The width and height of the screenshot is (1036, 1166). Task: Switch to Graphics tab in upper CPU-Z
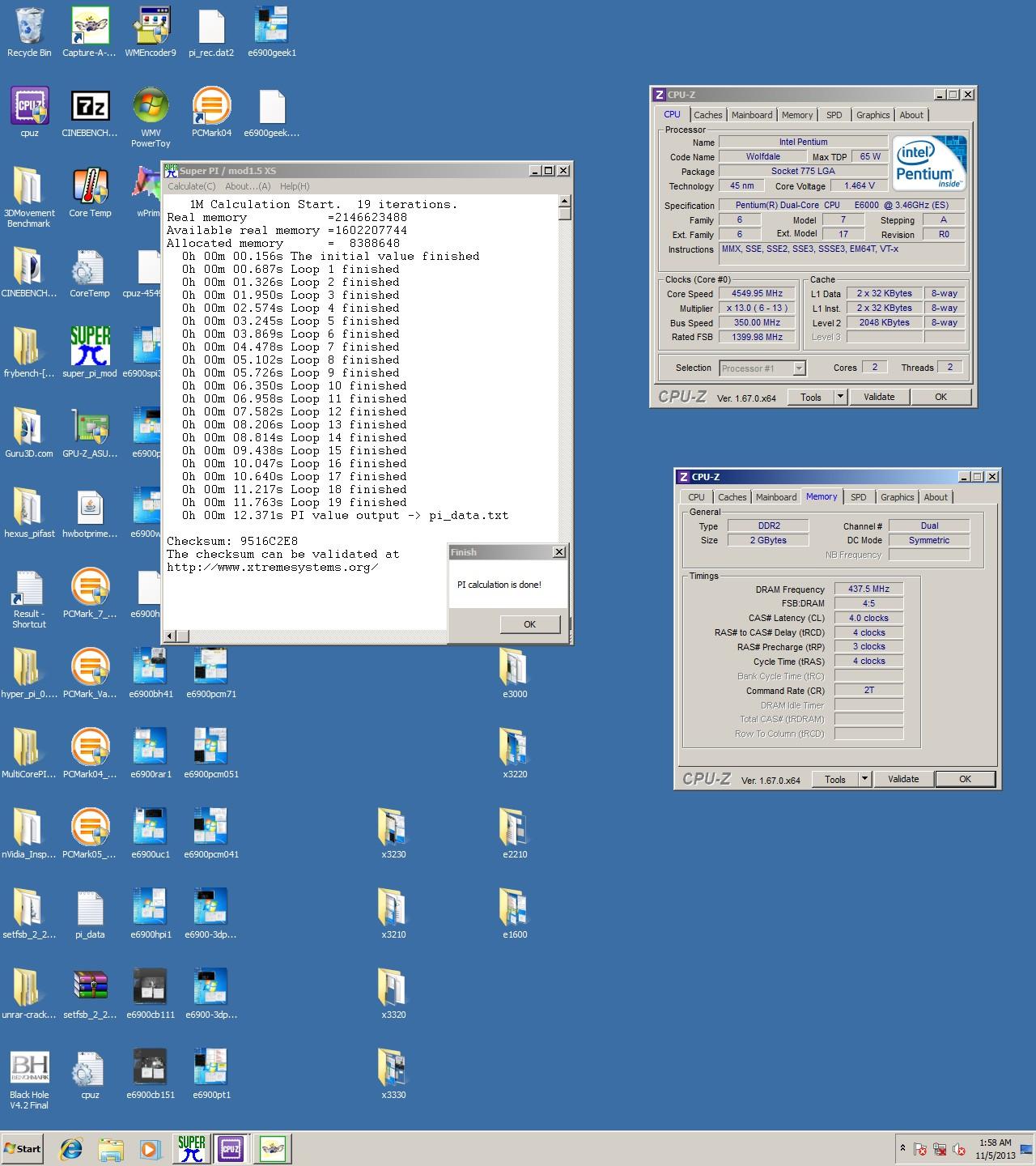pyautogui.click(x=873, y=115)
